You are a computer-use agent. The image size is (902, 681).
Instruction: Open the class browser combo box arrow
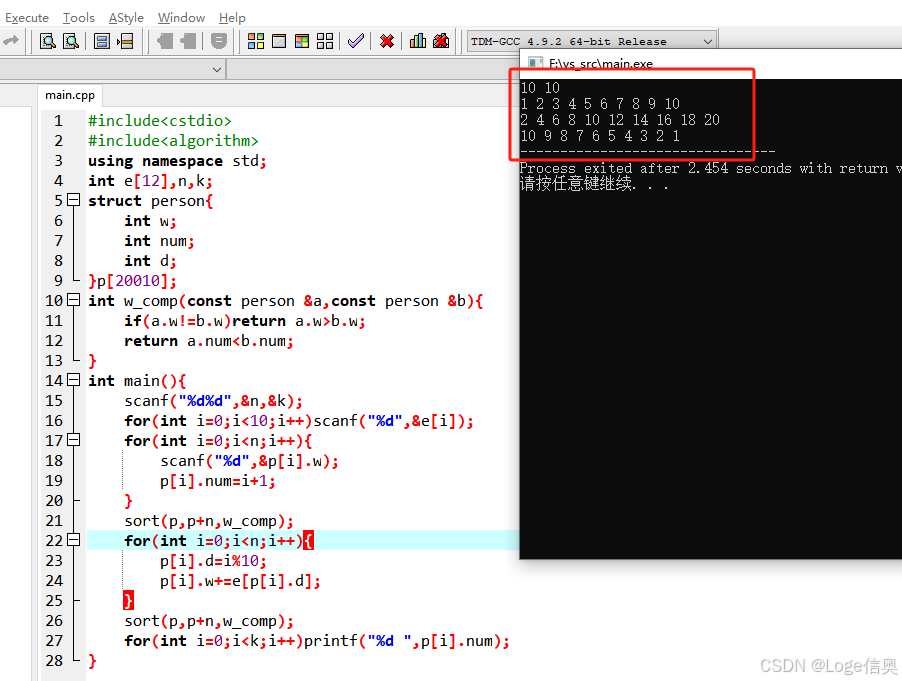[217, 70]
